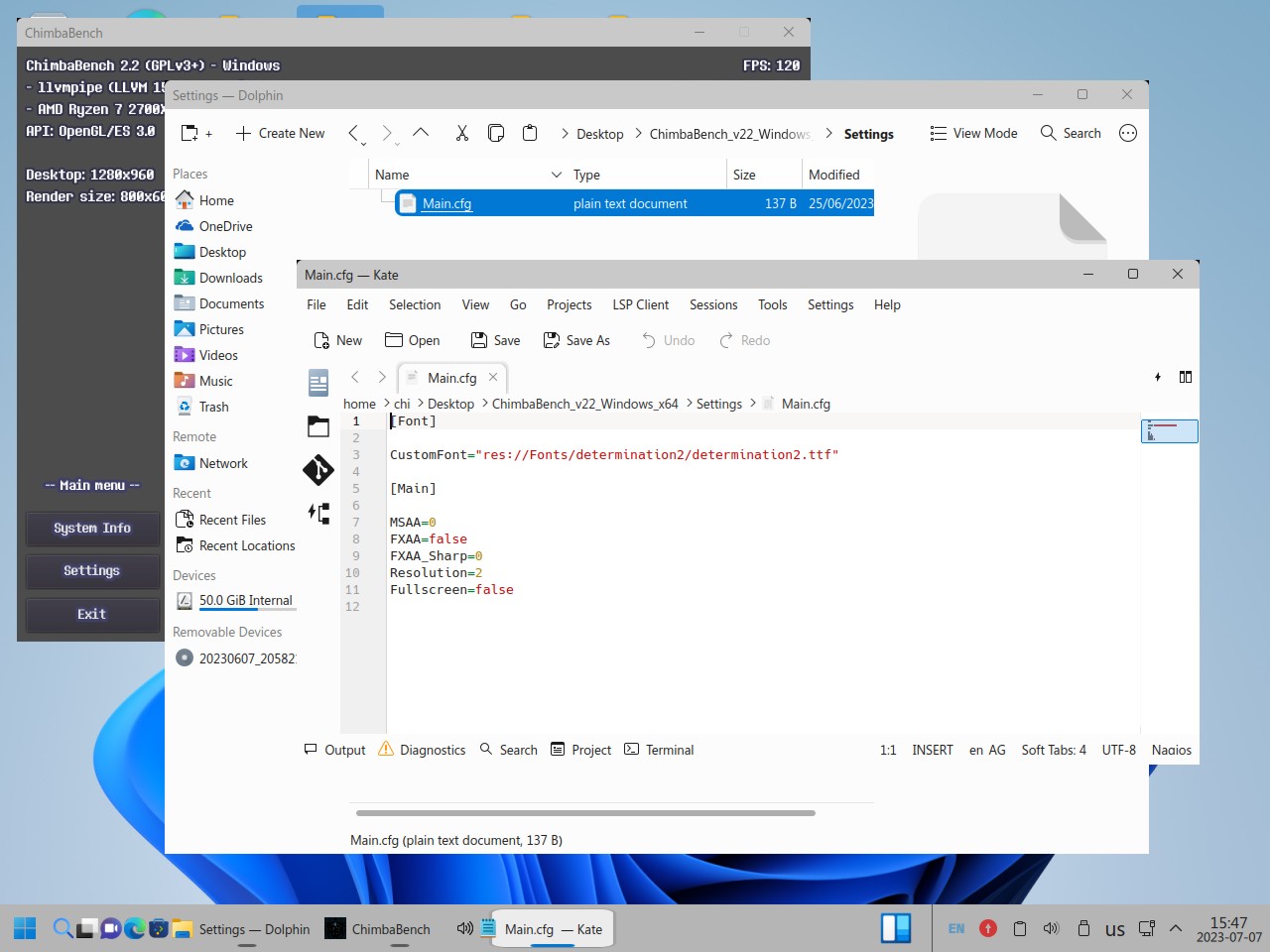Viewport: 1270px width, 952px height.
Task: Click Settings breadcrumb in Kate path bar
Action: pyautogui.click(x=719, y=404)
